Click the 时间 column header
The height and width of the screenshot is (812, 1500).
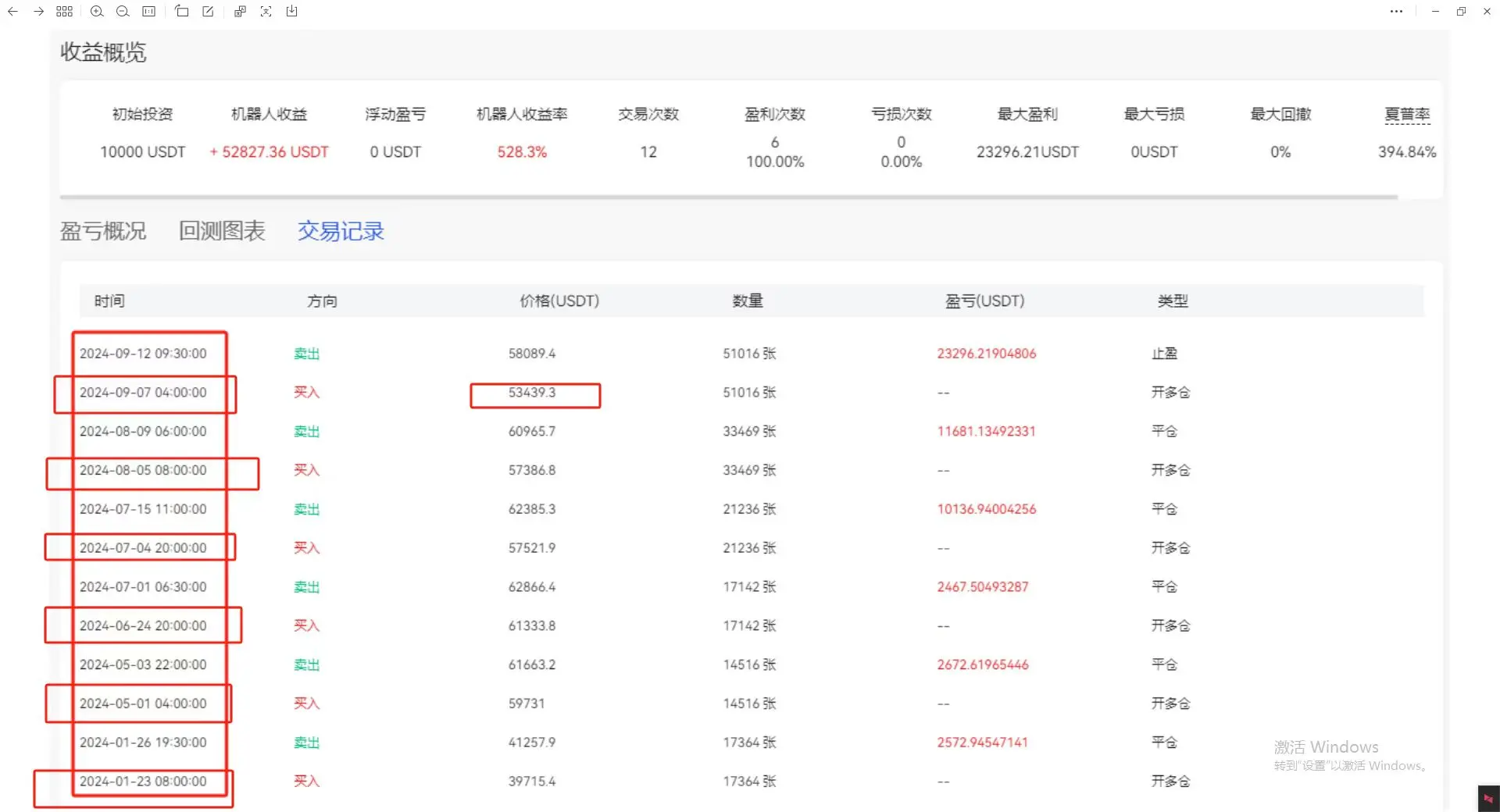coord(109,301)
